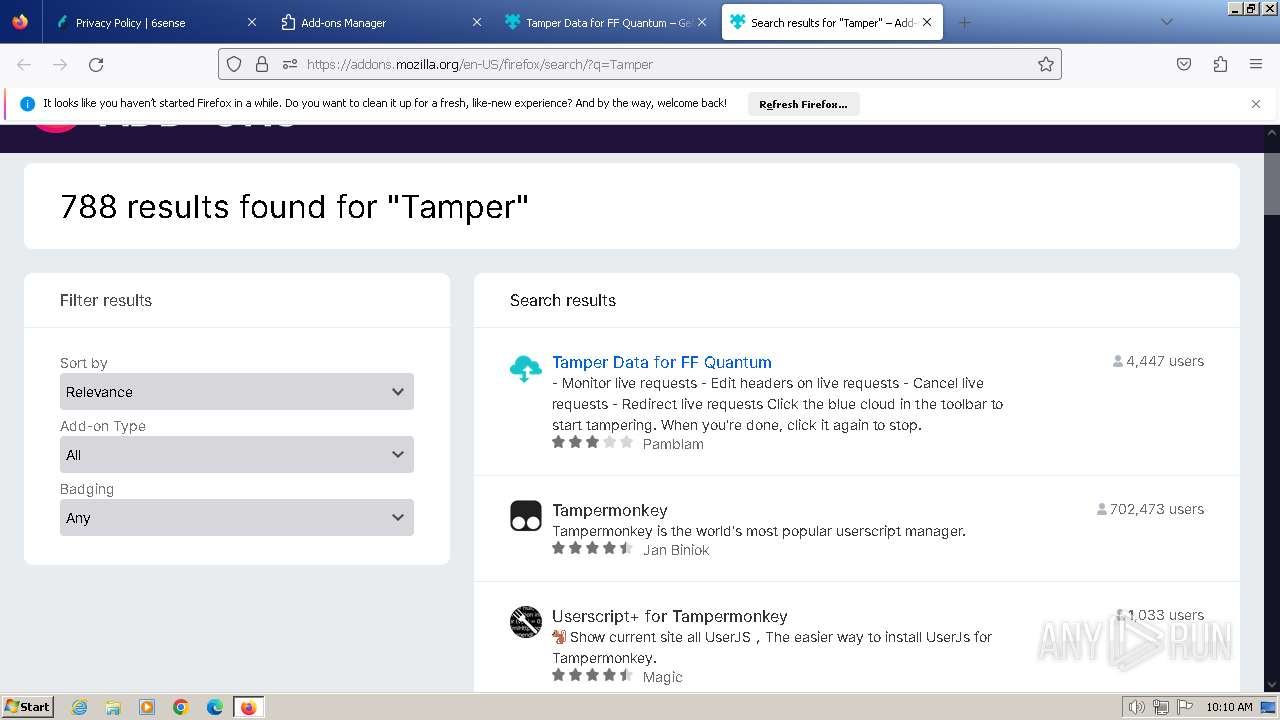Click the Tamper Data star rating

click(593, 442)
